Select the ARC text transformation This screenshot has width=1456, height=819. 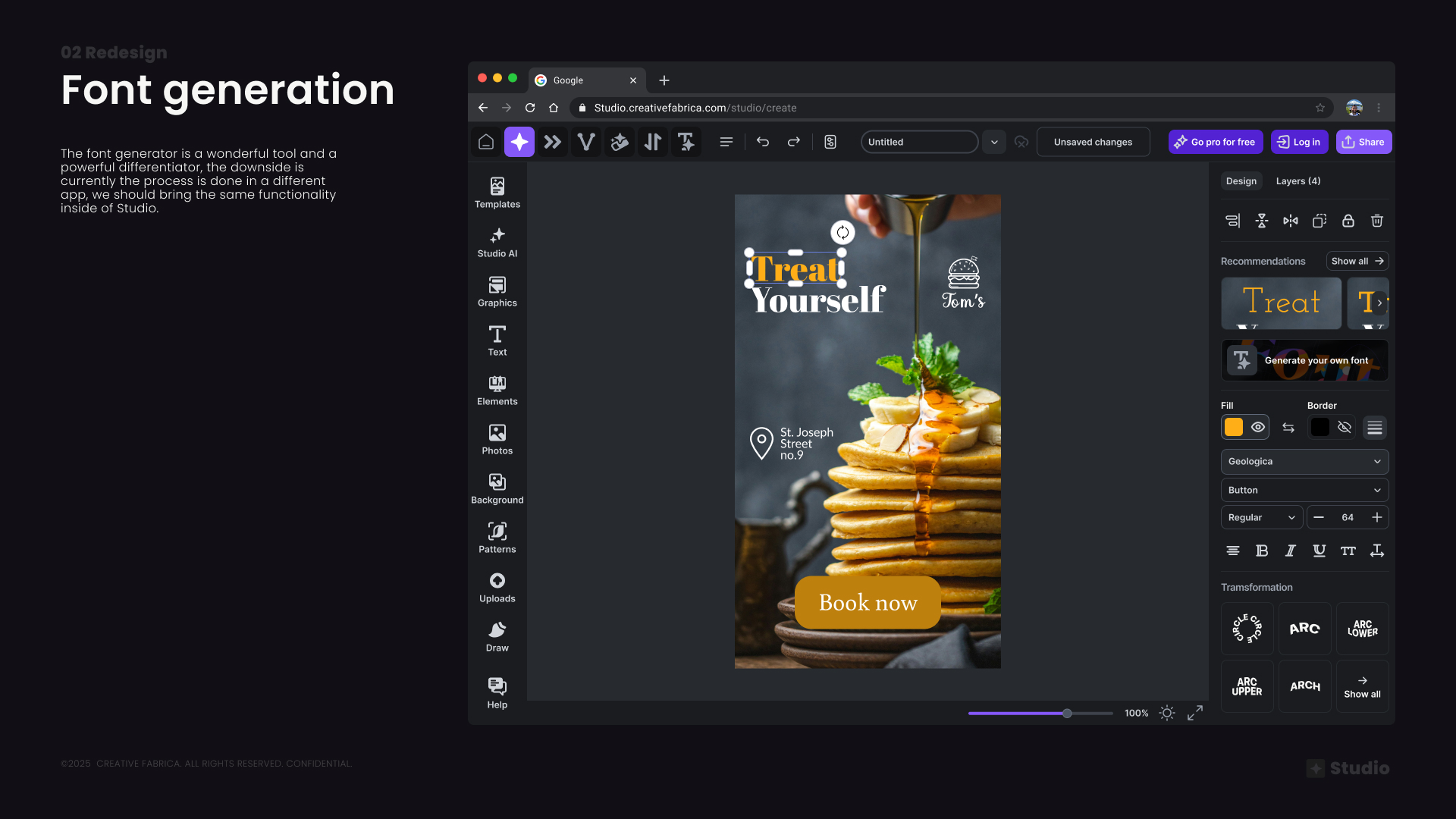tap(1304, 629)
